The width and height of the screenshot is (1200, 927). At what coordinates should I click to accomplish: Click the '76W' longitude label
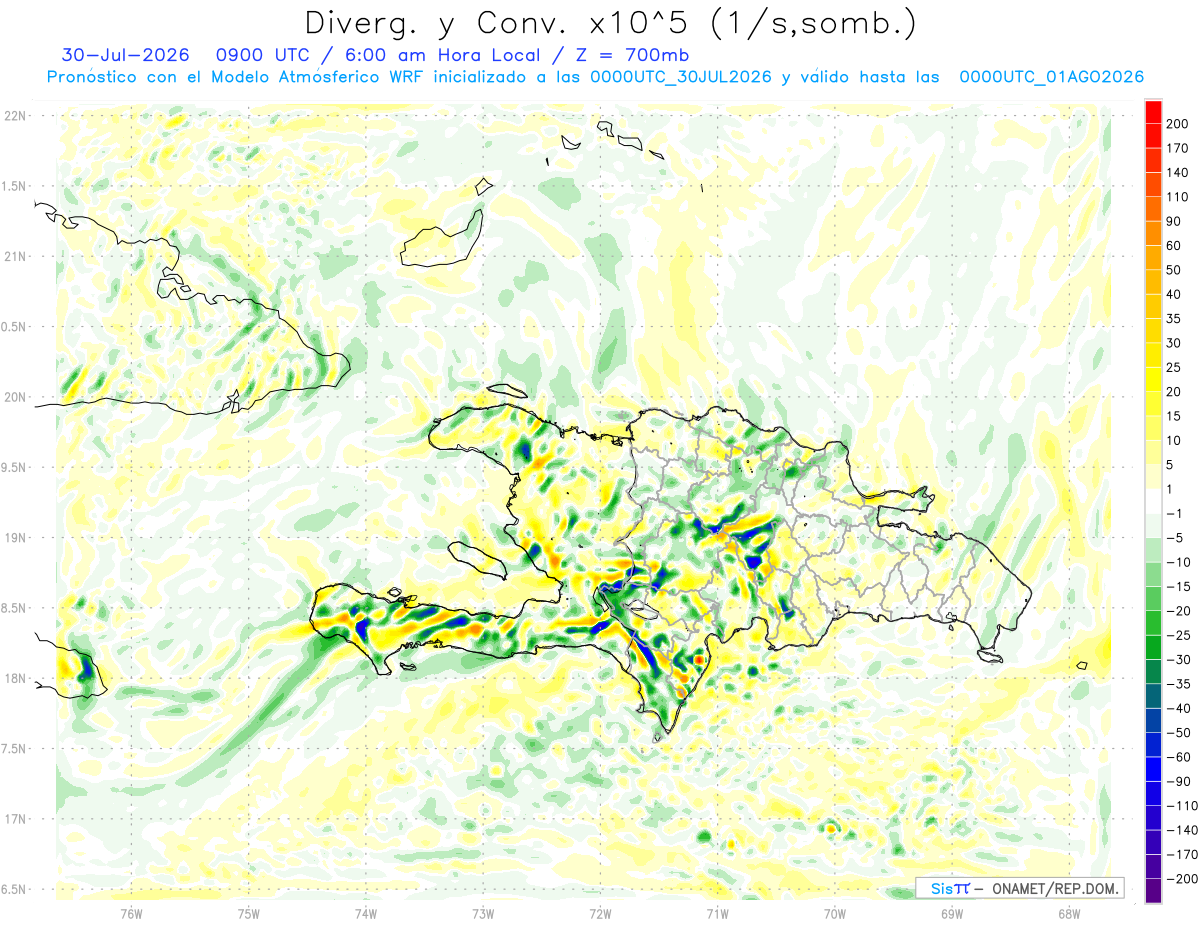[x=131, y=913]
